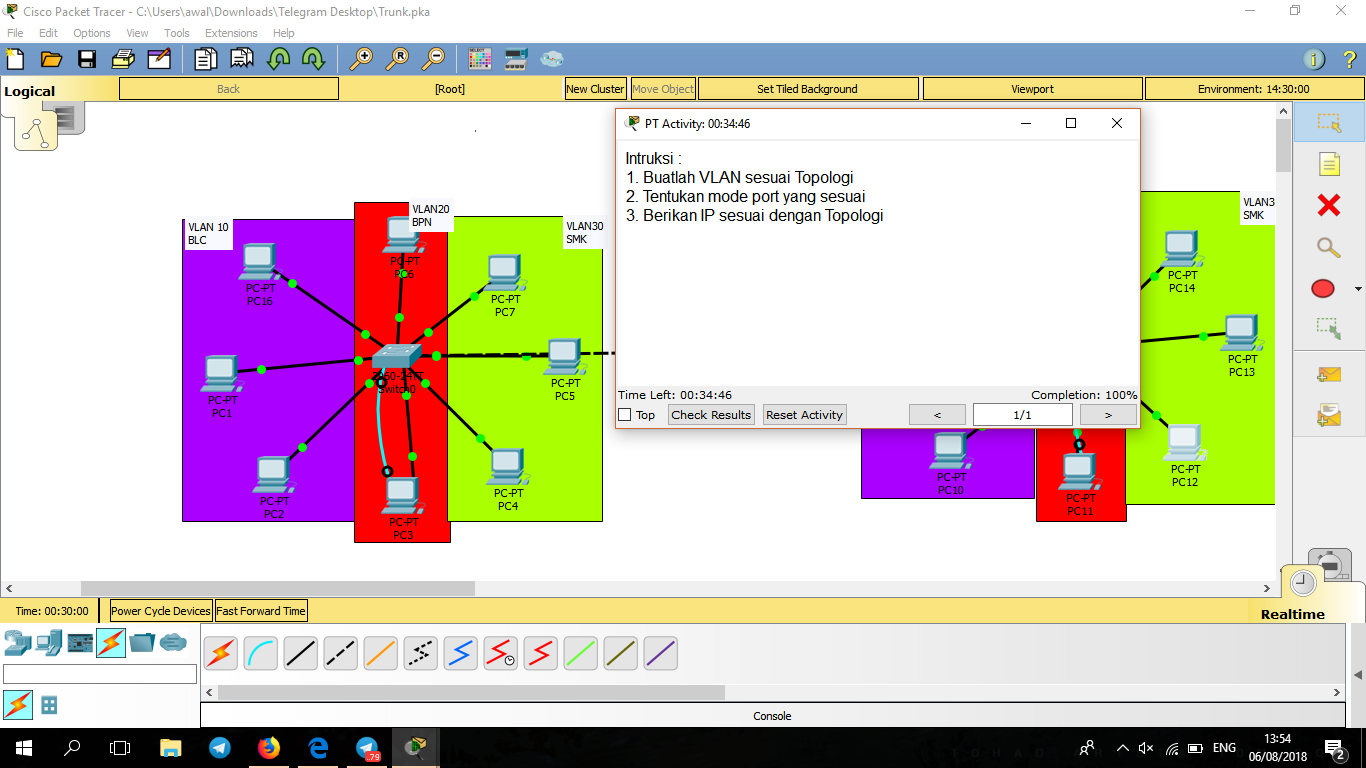
Task: Click the left arrow to go back a page
Action: click(x=937, y=414)
